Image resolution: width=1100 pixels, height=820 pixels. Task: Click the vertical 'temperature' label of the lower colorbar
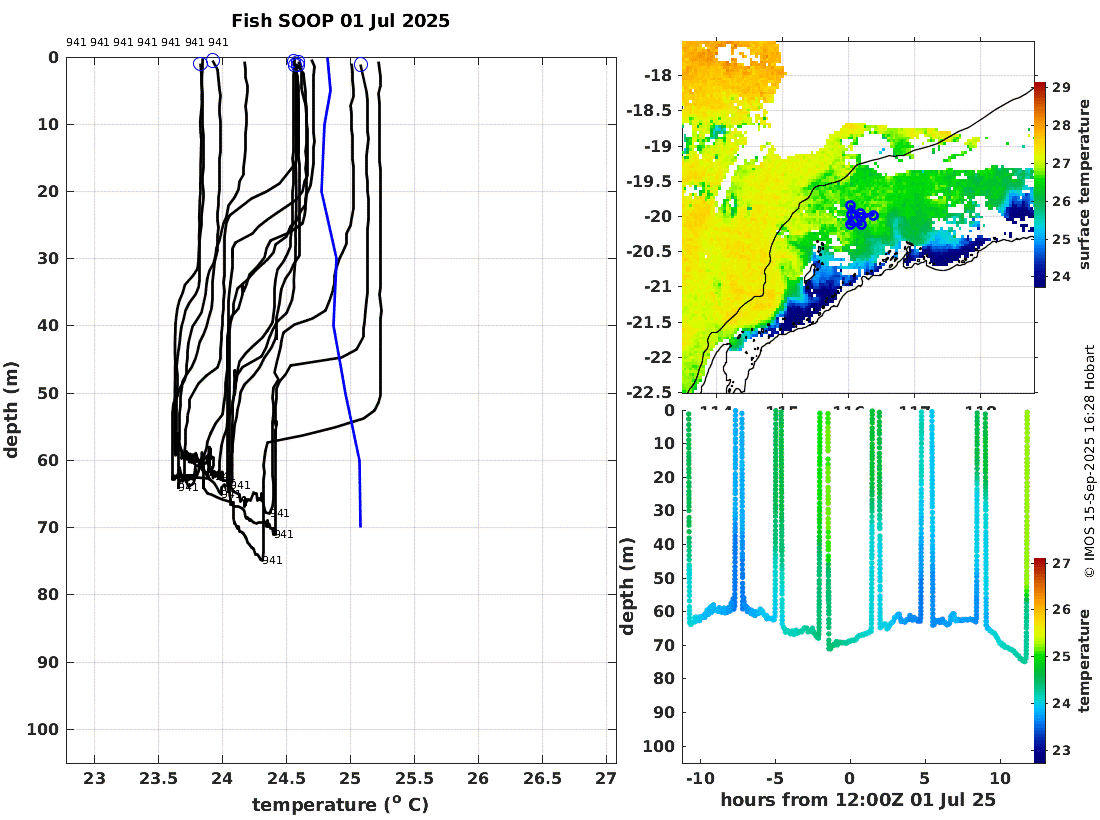(1085, 660)
